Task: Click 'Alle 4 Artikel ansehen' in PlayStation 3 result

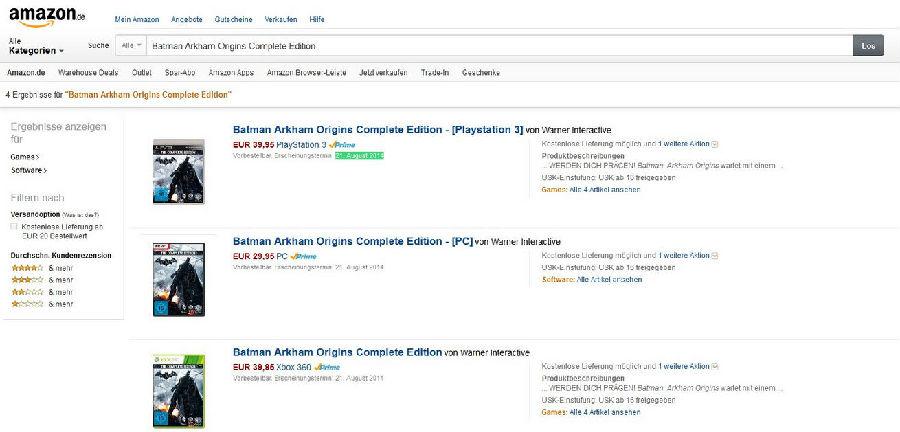Action: pyautogui.click(x=604, y=189)
